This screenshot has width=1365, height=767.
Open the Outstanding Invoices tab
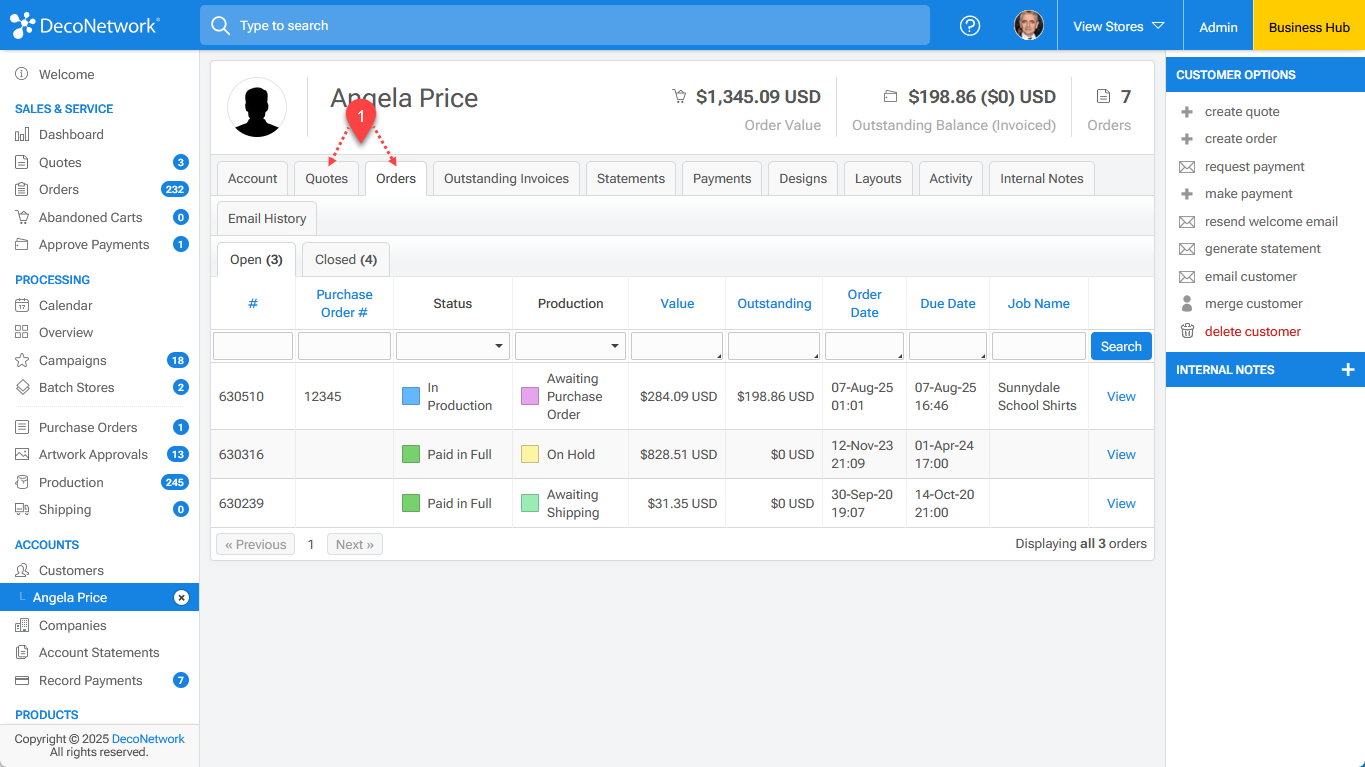point(506,178)
